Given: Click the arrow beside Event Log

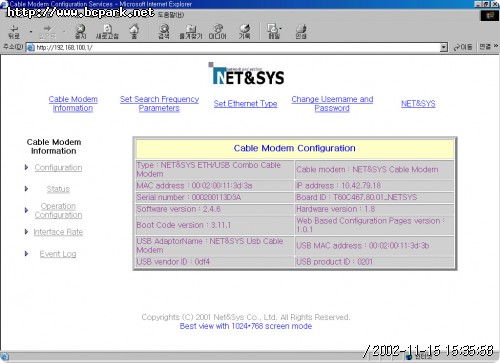Looking at the screenshot, I should [27, 254].
